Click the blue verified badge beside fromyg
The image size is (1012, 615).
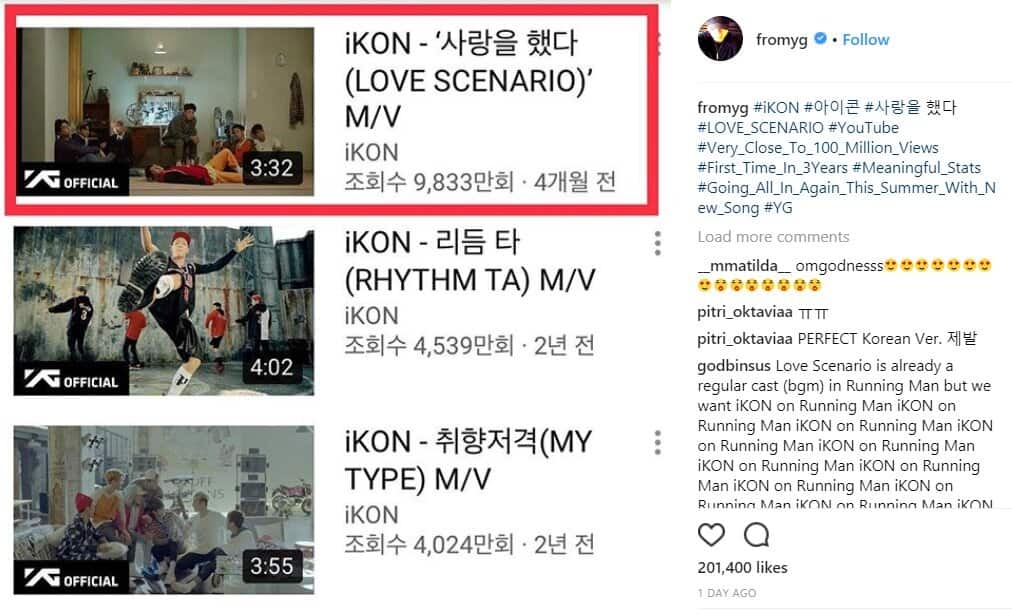820,39
